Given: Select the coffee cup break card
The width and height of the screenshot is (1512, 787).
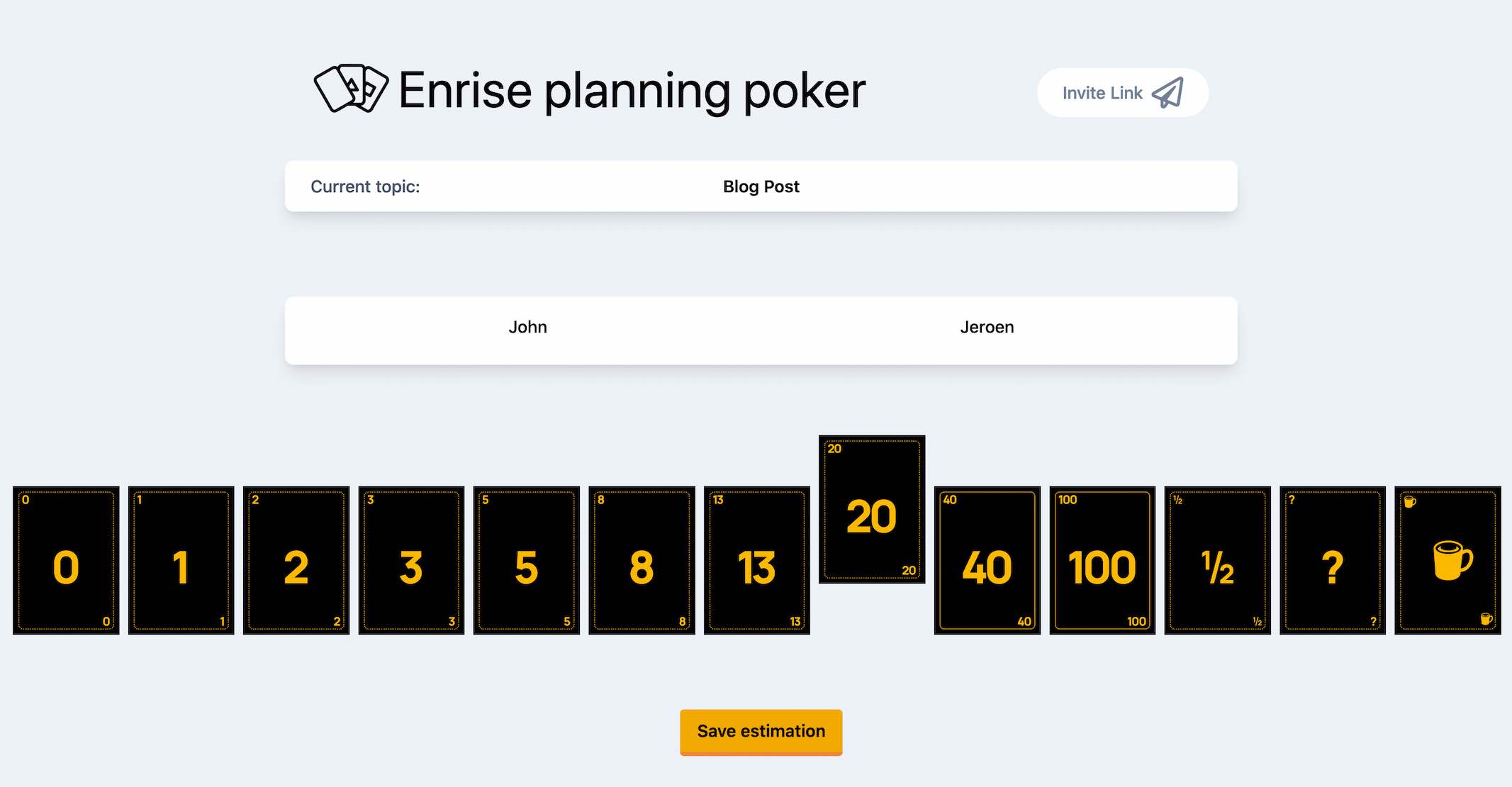Looking at the screenshot, I should click(1447, 560).
